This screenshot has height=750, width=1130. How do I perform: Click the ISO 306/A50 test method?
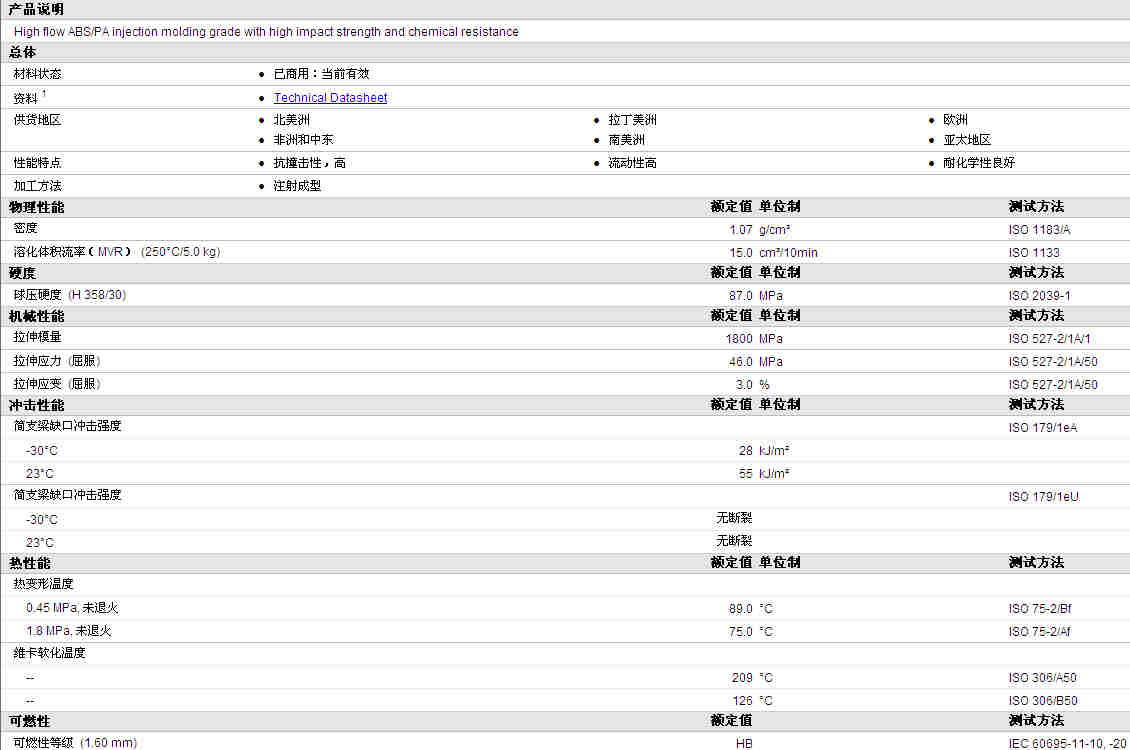click(1042, 678)
